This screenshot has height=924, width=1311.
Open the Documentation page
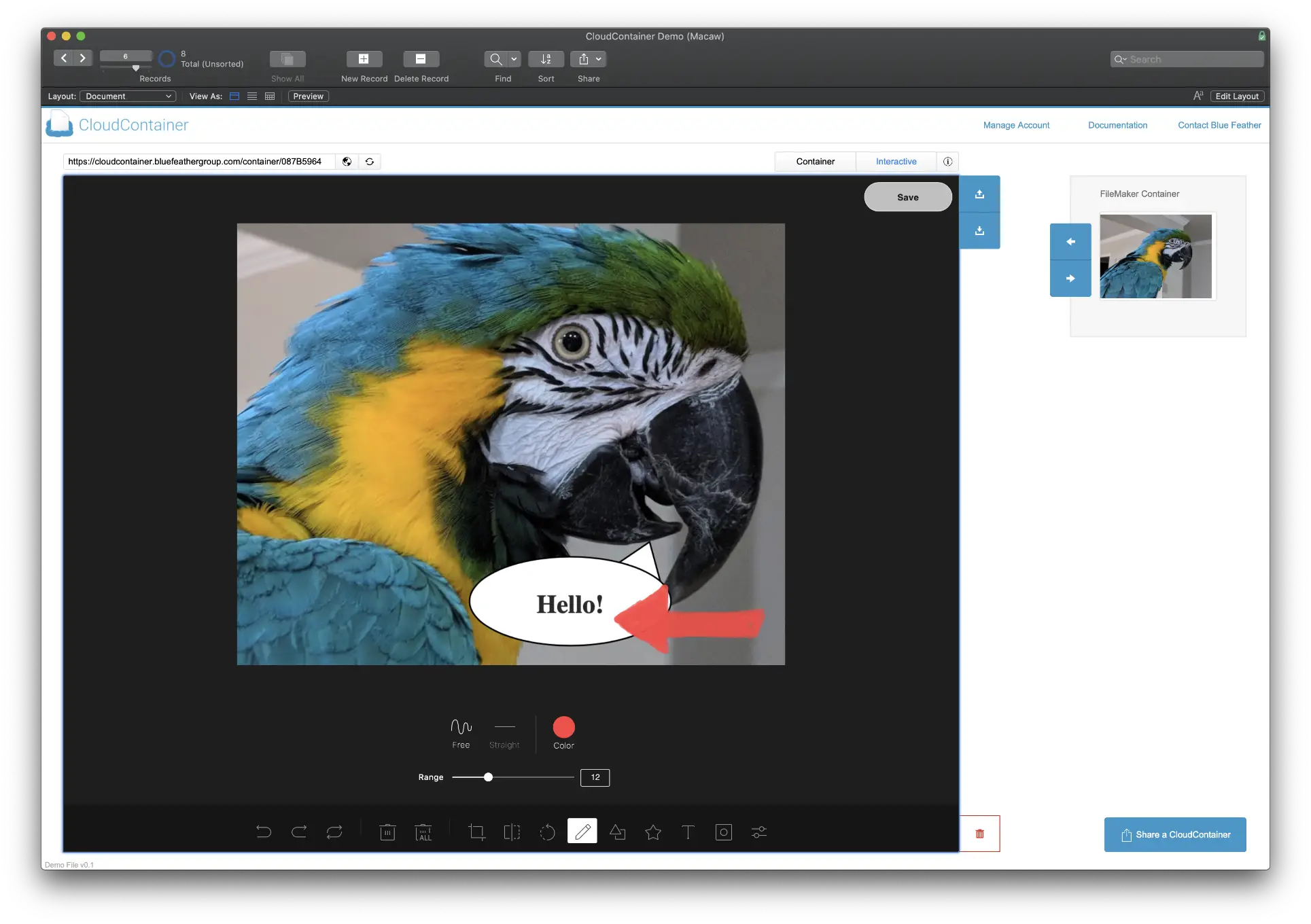(1117, 125)
